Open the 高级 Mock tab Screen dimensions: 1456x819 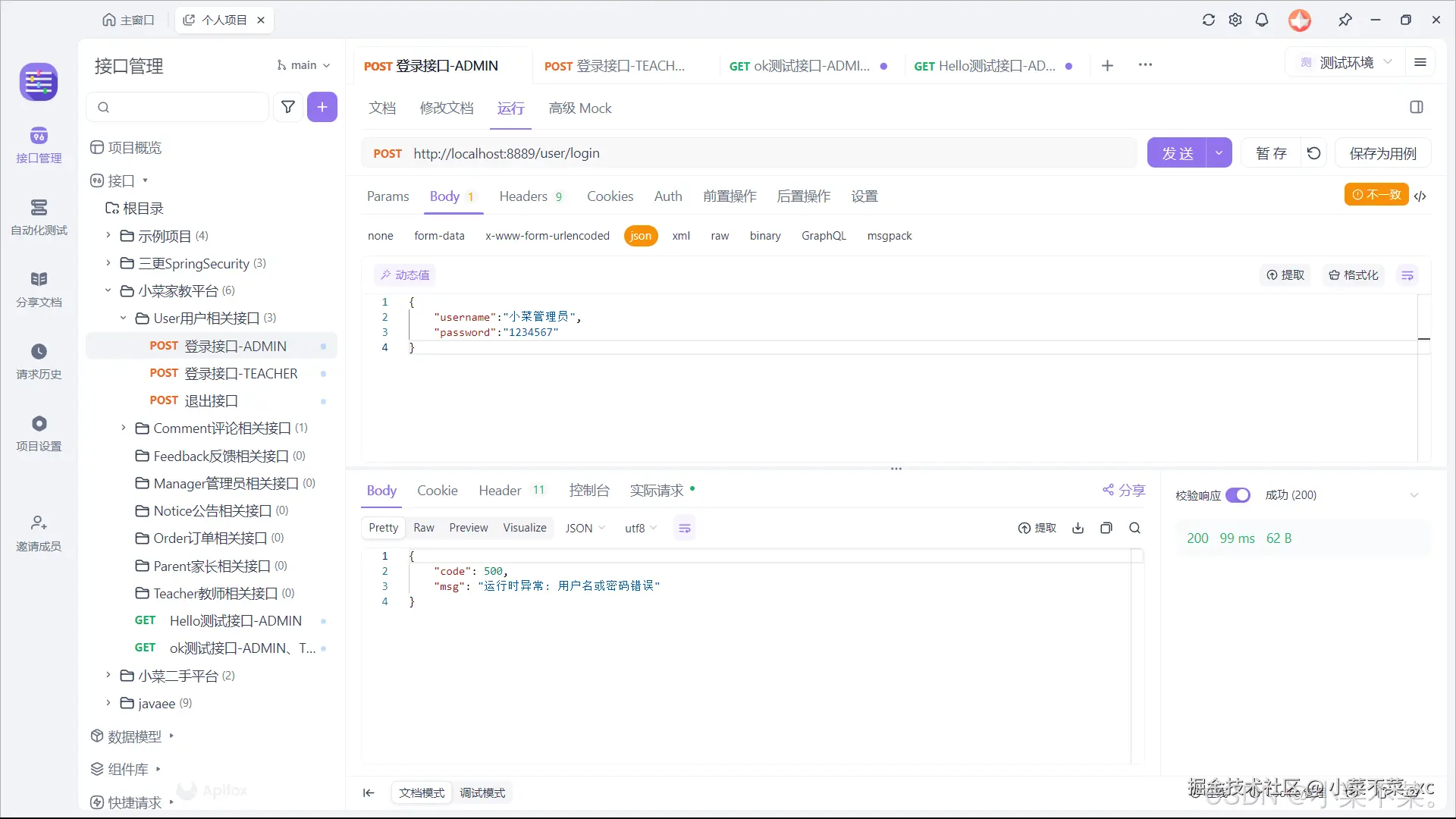click(580, 108)
